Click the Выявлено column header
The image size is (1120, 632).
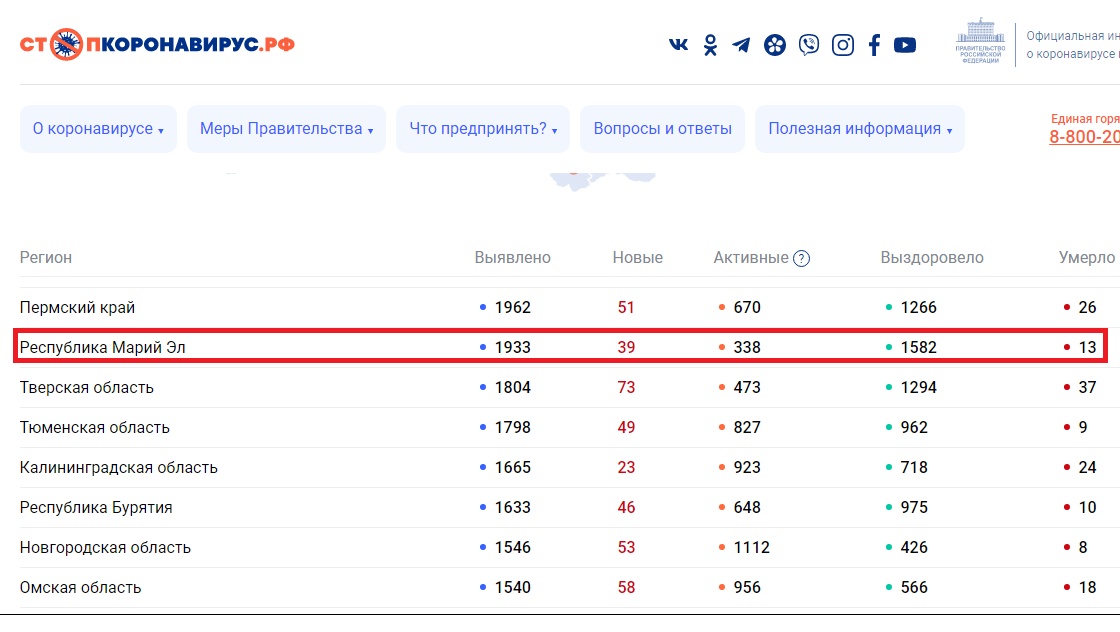pyautogui.click(x=512, y=258)
